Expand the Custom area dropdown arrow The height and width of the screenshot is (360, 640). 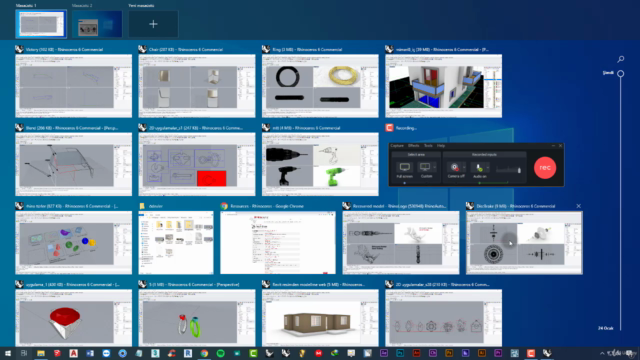tap(435, 167)
